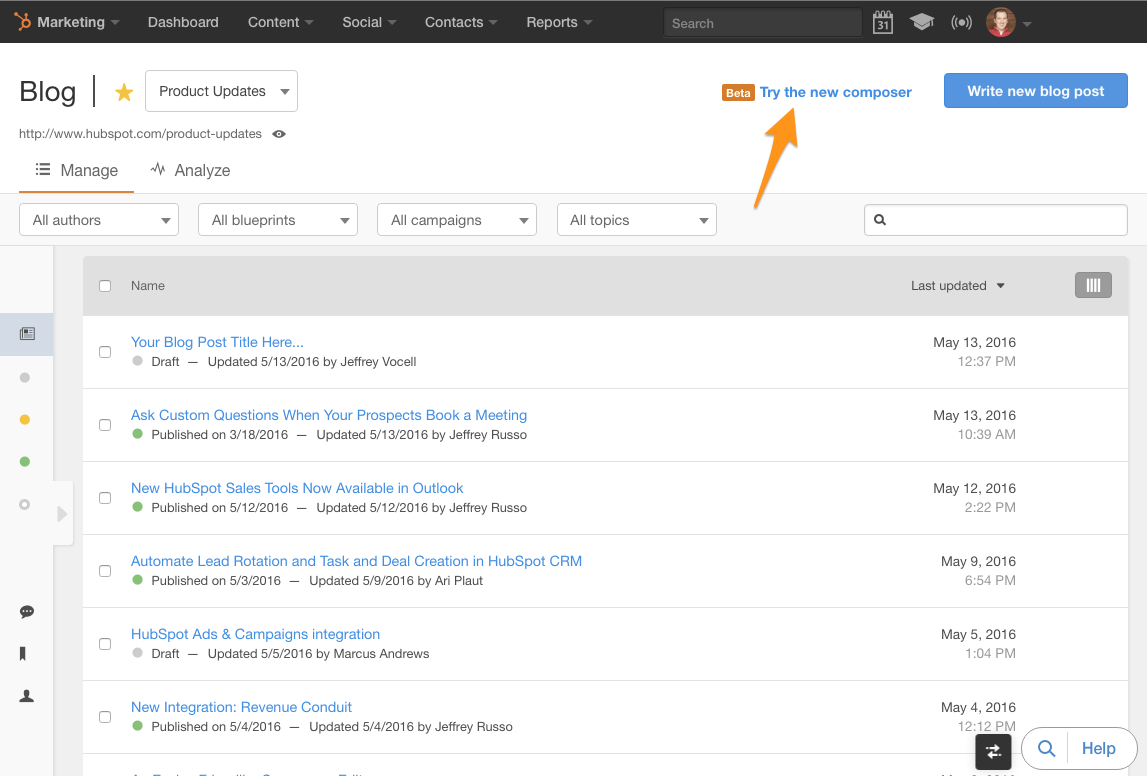Open the comments speech bubble icon
This screenshot has width=1147, height=776.
tap(27, 611)
